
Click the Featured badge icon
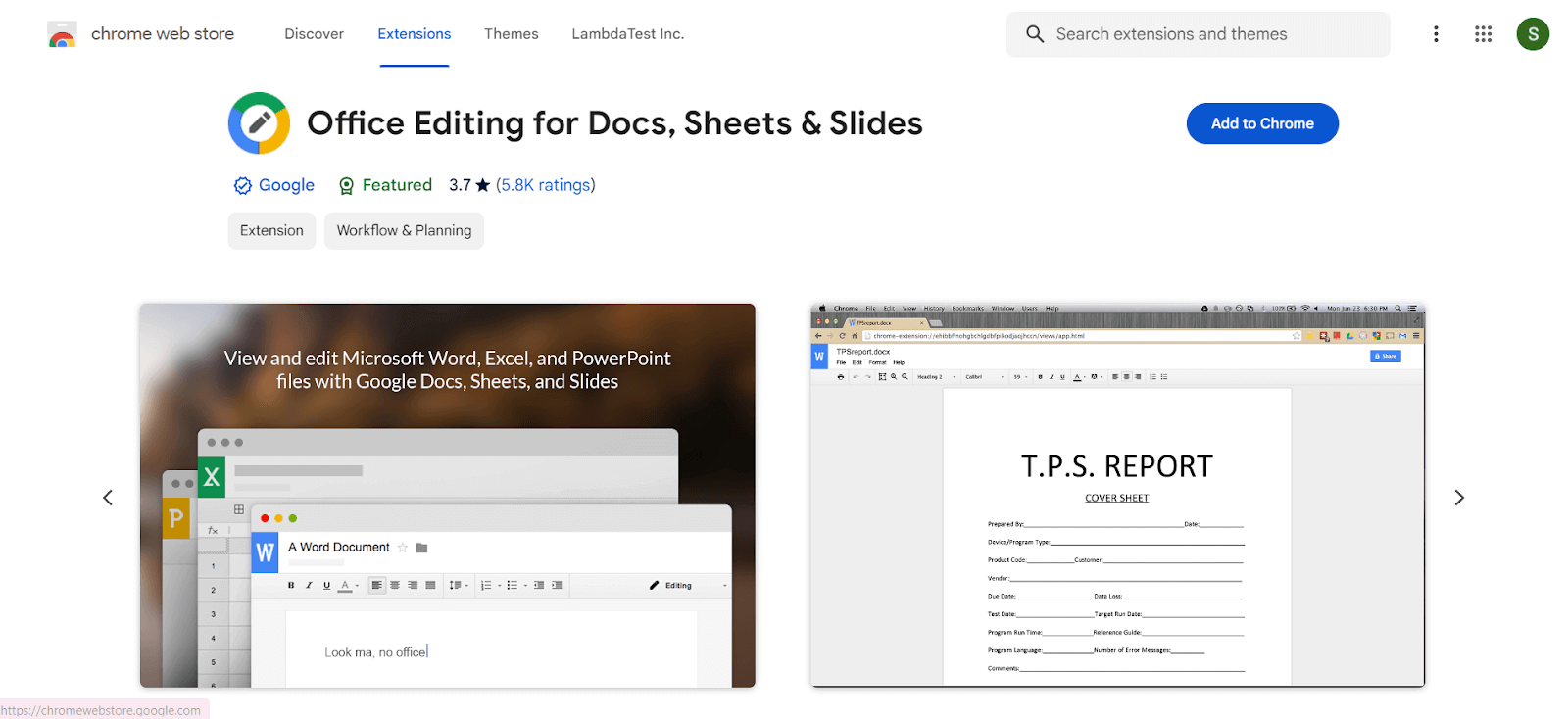pos(346,185)
